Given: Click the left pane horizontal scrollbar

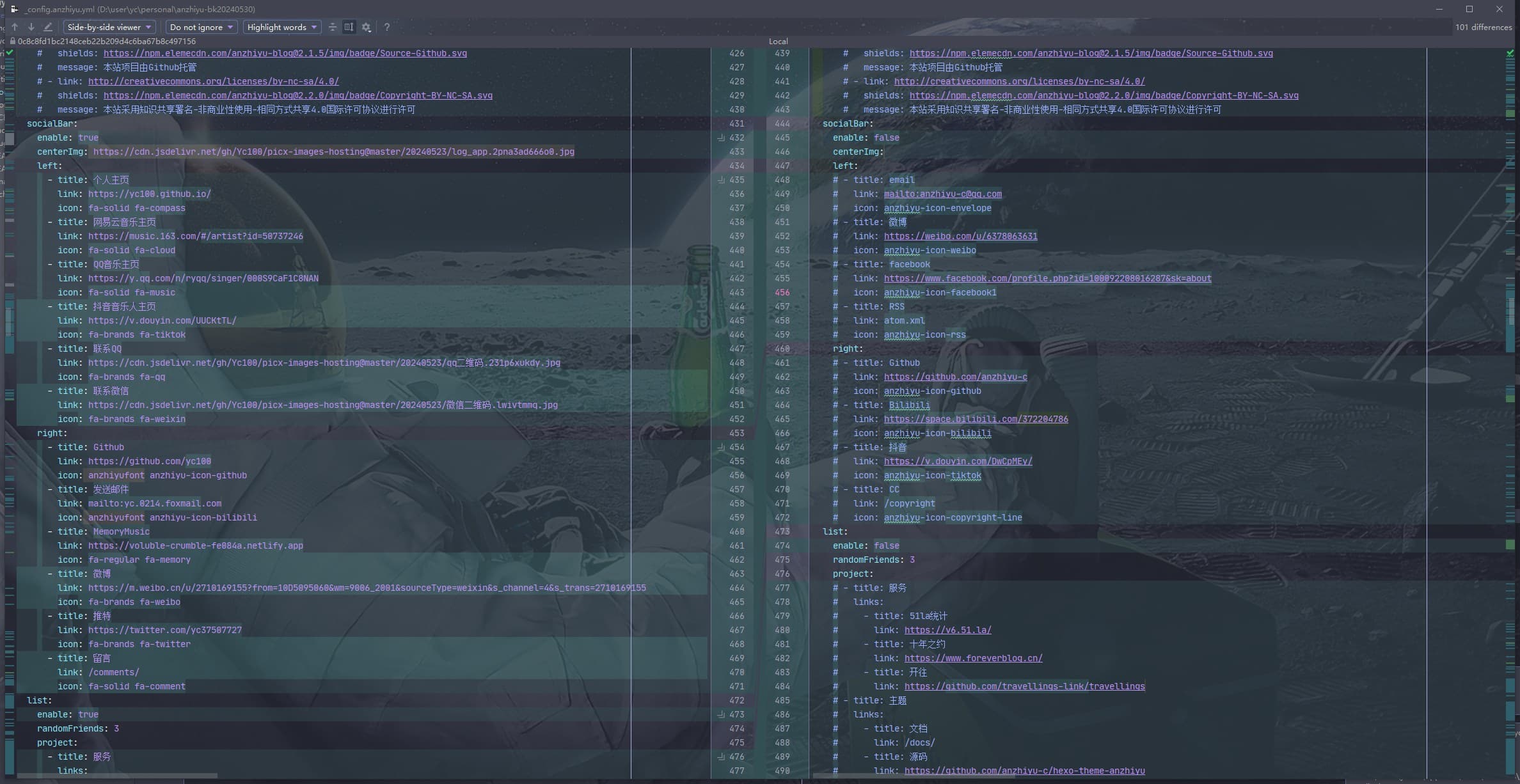Looking at the screenshot, I should click(x=117, y=776).
